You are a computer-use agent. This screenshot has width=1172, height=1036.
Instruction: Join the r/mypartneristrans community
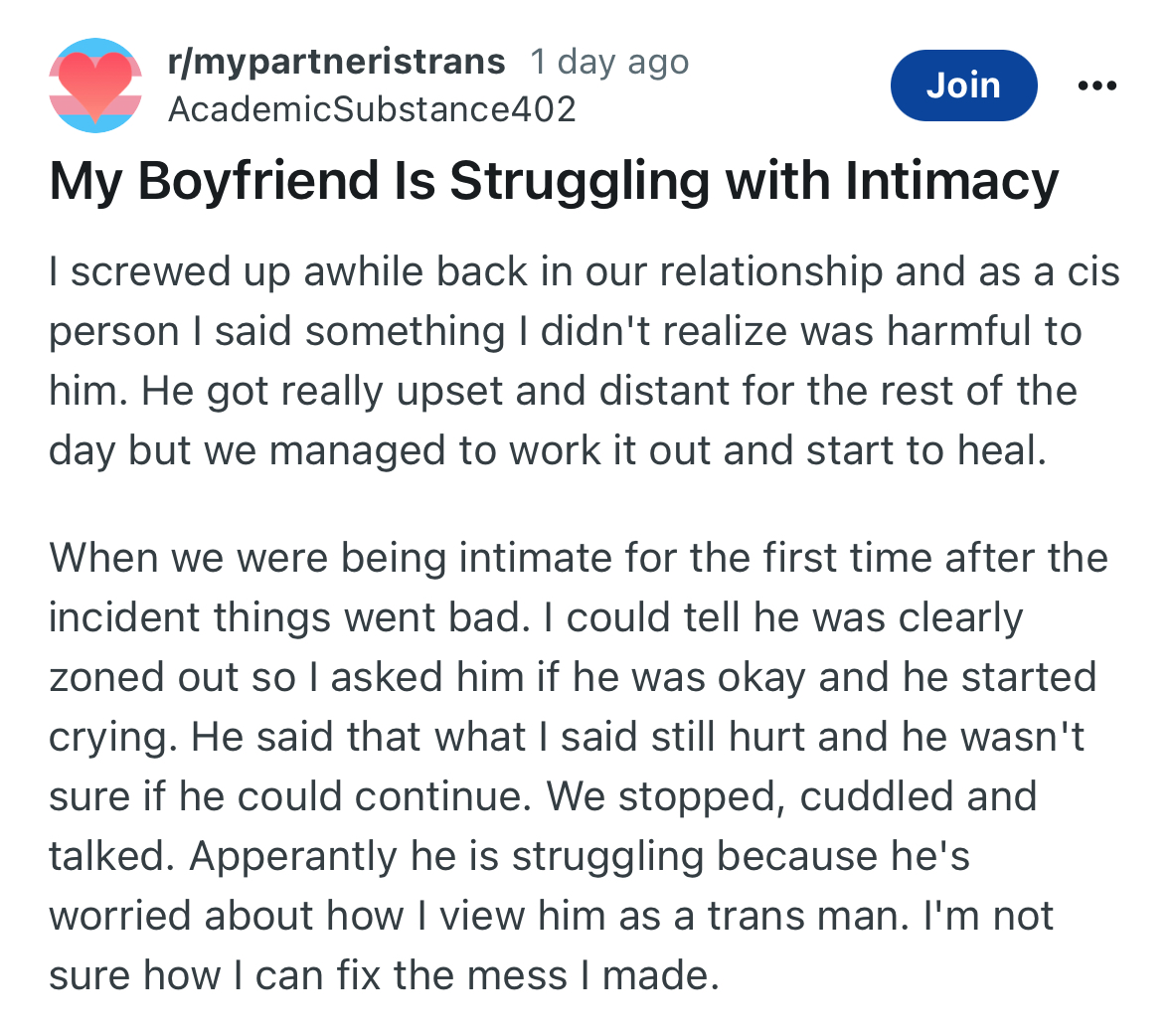pyautogui.click(x=963, y=86)
